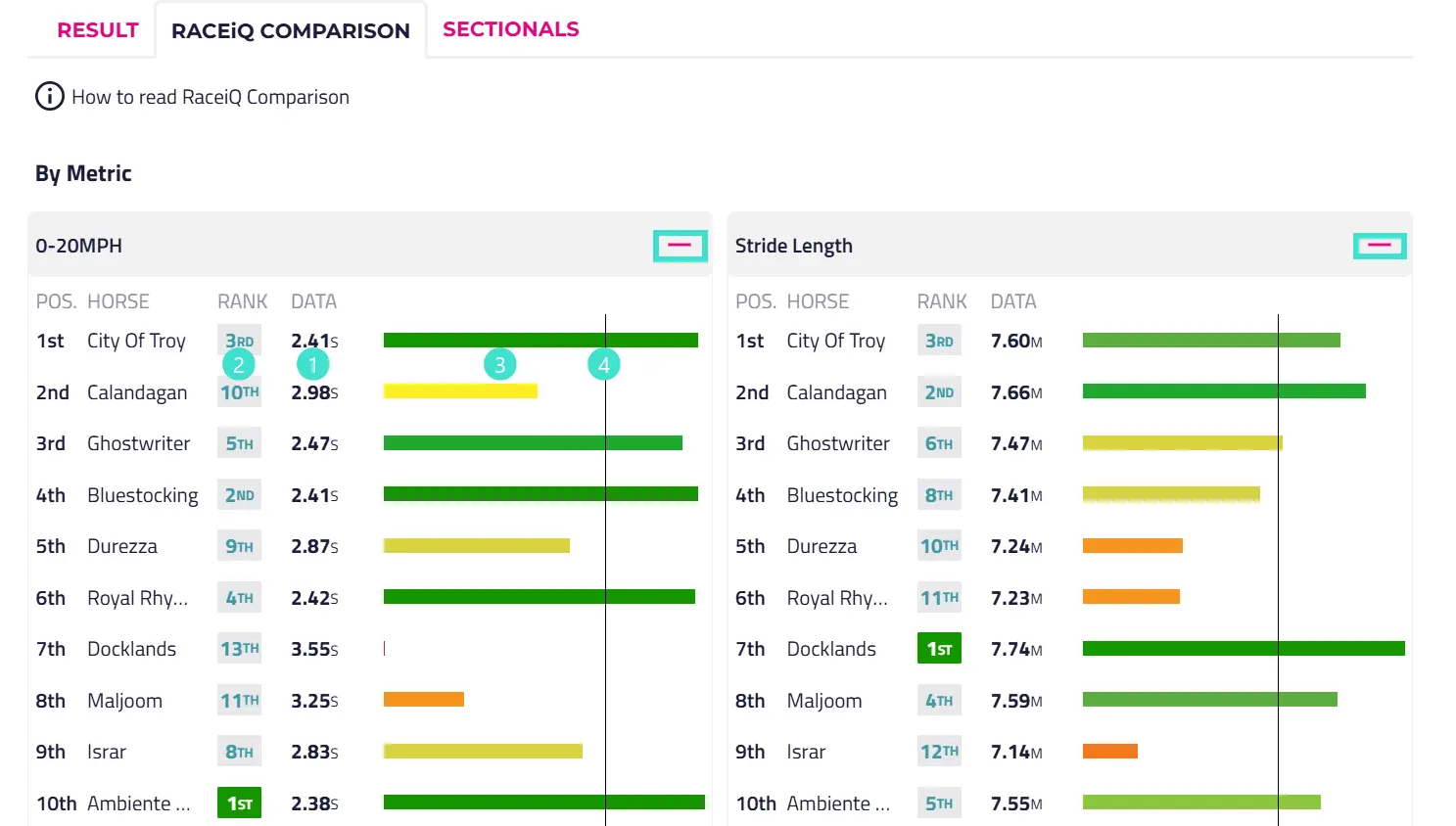The height and width of the screenshot is (826, 1456).
Task: Click Maljoom's orange 0-20MPH bar
Action: [x=423, y=700]
